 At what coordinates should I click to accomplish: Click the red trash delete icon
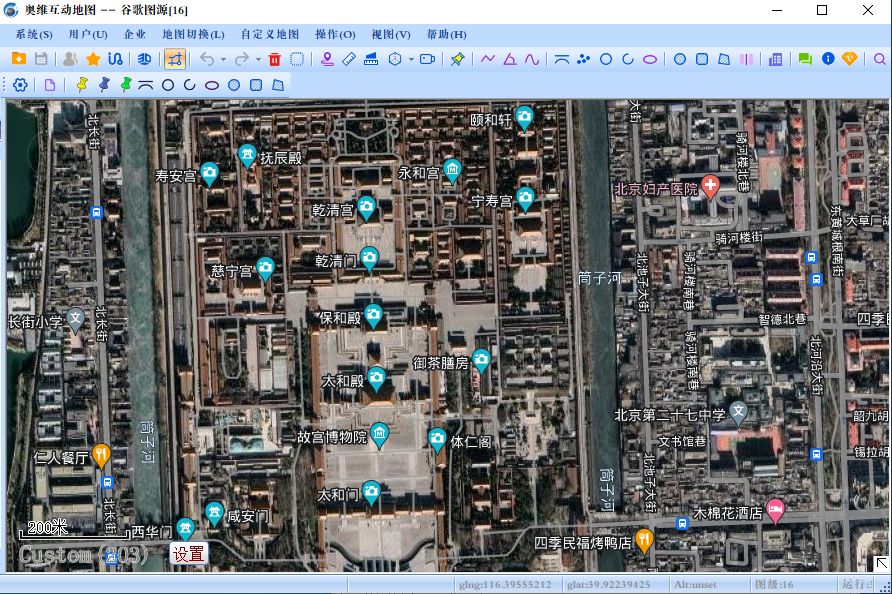tap(274, 59)
